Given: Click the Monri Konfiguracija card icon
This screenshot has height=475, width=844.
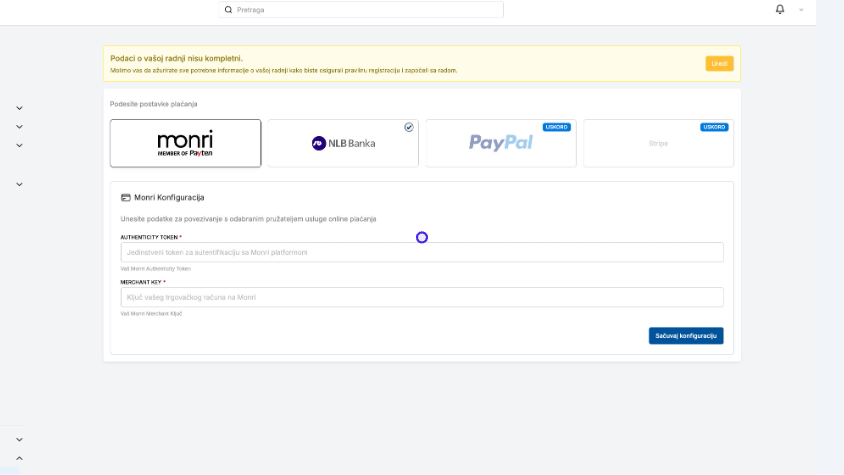Looking at the screenshot, I should coord(125,198).
